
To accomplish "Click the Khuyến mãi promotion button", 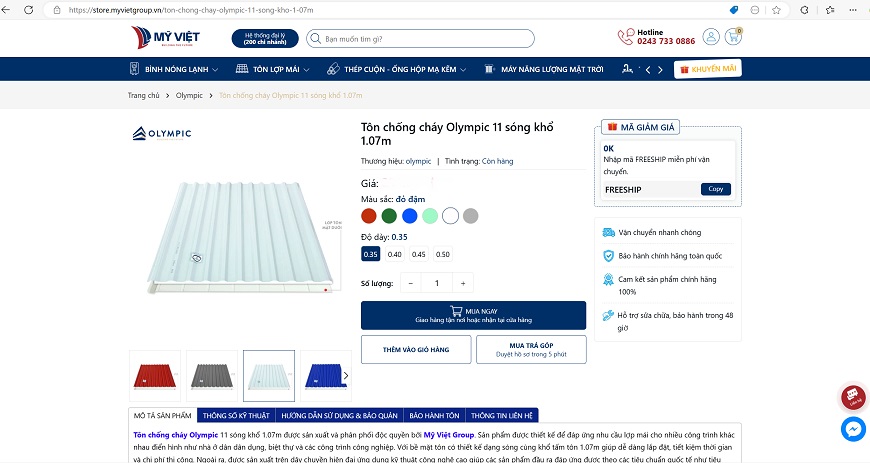I will [707, 69].
